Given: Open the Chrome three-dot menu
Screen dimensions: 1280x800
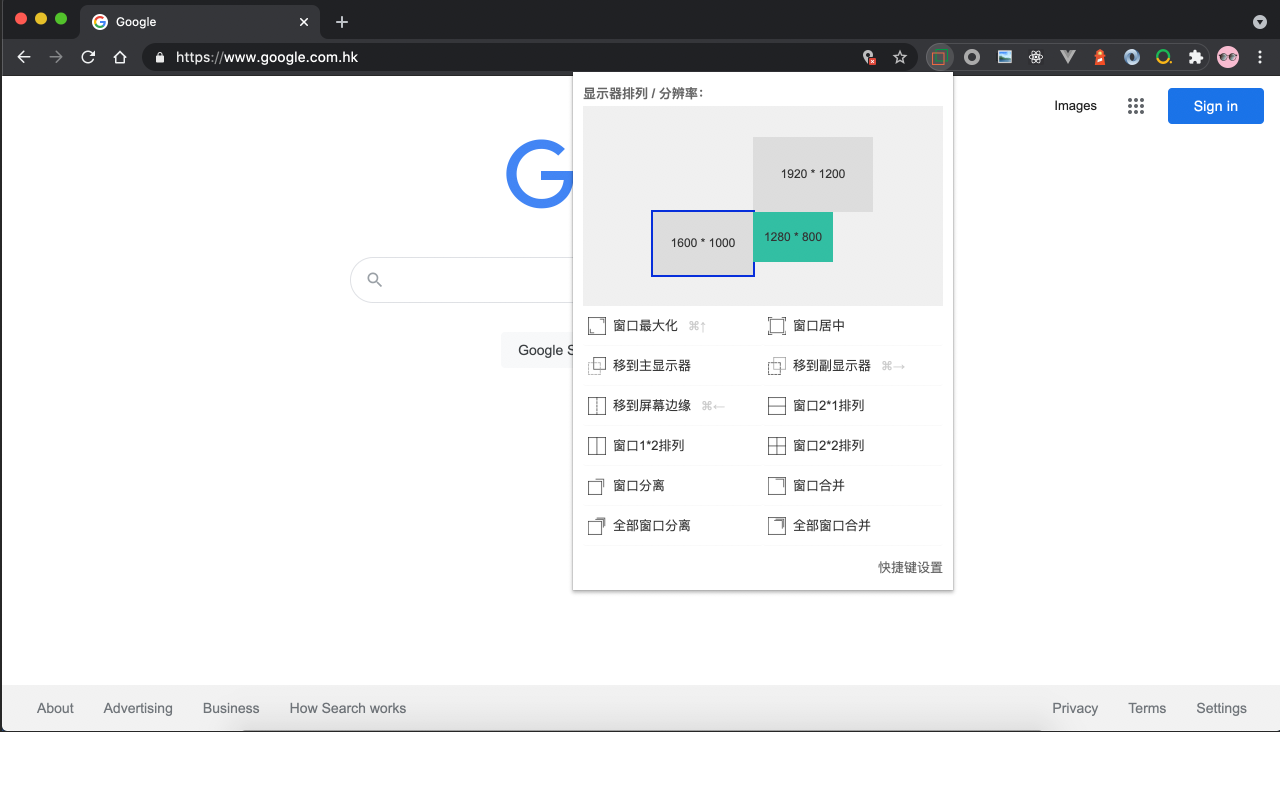Looking at the screenshot, I should click(x=1260, y=57).
